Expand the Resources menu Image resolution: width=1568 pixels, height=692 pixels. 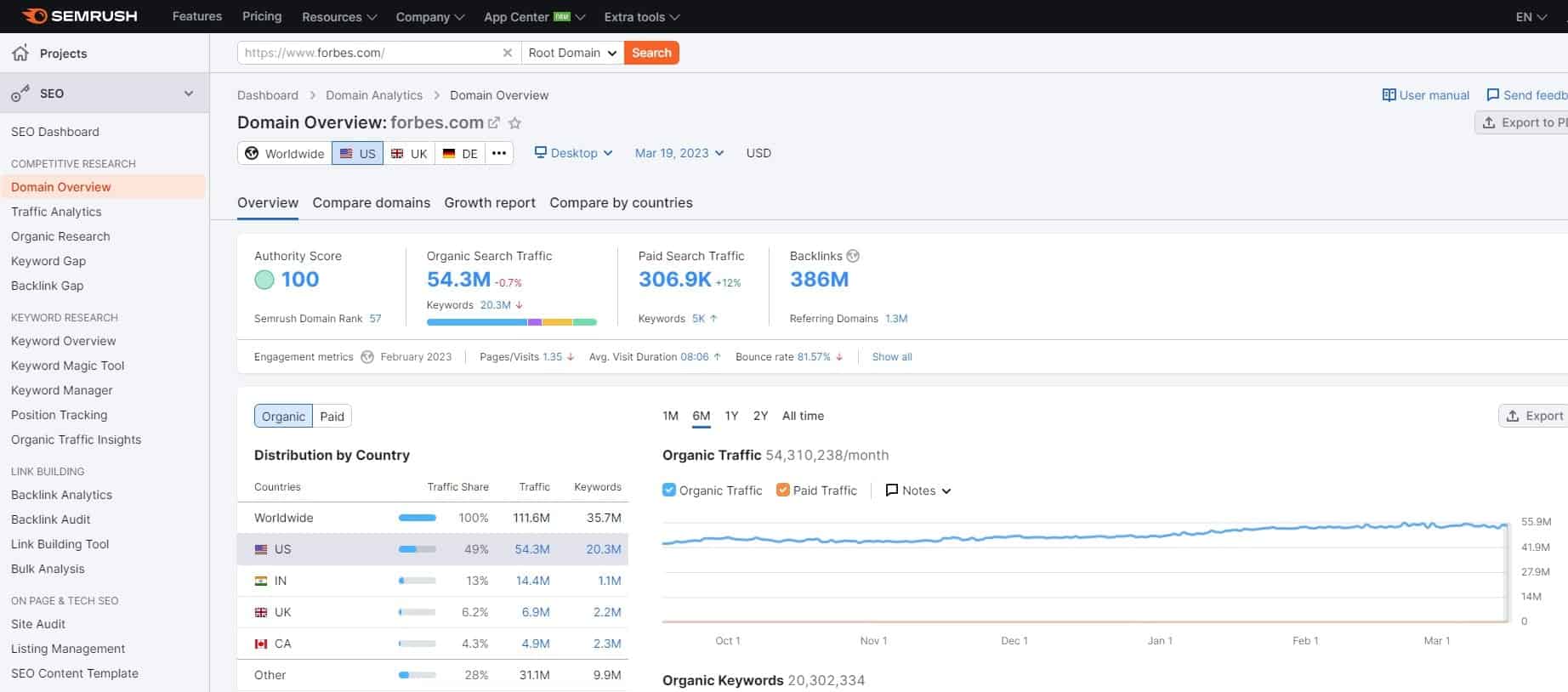pos(338,17)
